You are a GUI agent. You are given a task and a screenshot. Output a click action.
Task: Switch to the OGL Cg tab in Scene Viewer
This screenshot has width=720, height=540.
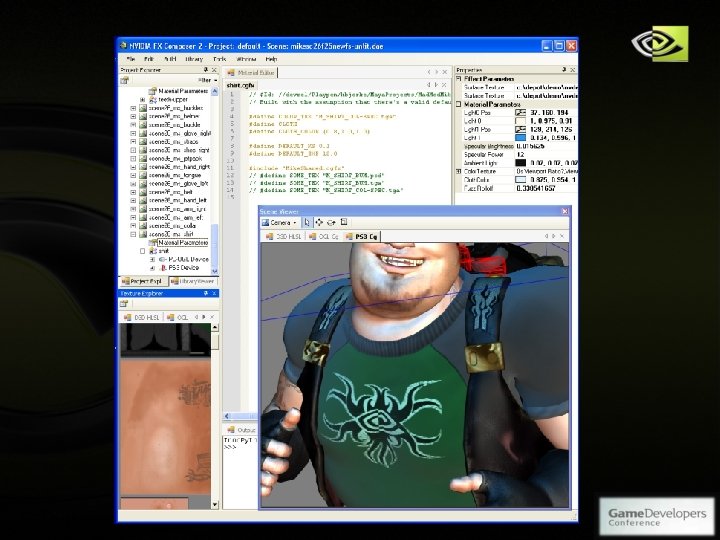[x=323, y=236]
